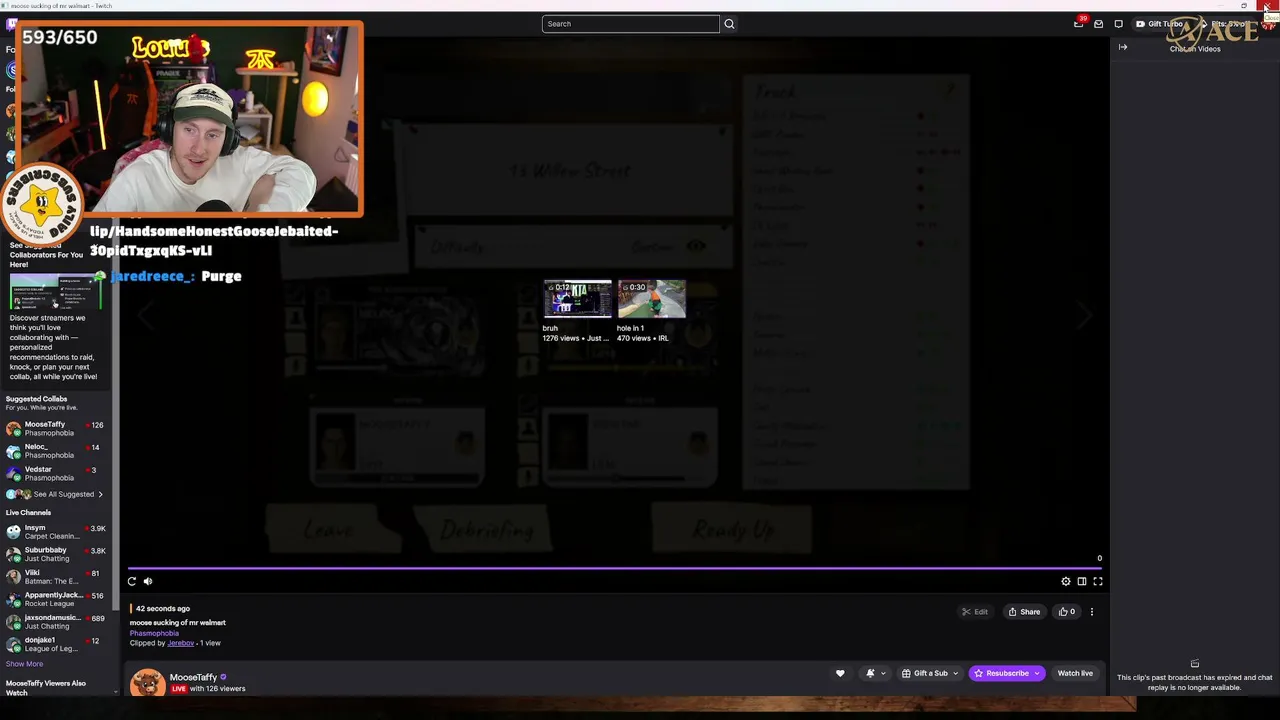The height and width of the screenshot is (720, 1280).
Task: Click the '42 seconds ago' clip timestamp
Action: (x=163, y=608)
